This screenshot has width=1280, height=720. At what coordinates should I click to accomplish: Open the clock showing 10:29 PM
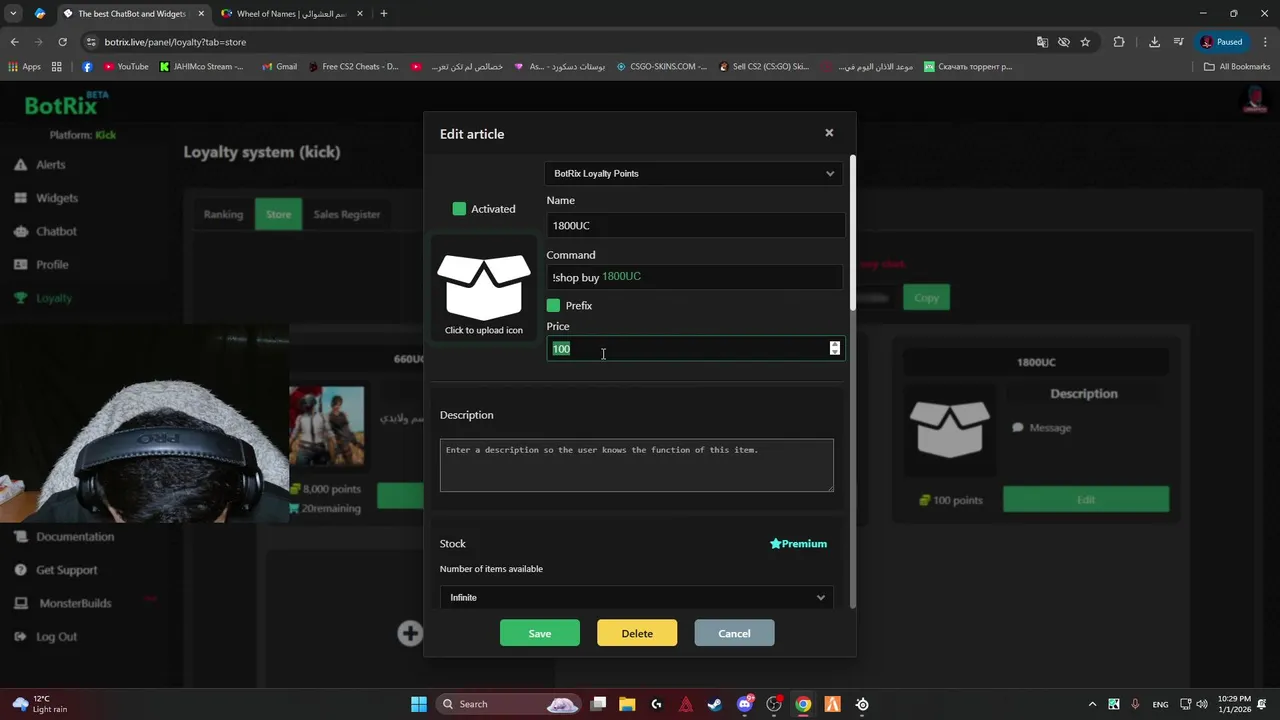pos(1234,704)
